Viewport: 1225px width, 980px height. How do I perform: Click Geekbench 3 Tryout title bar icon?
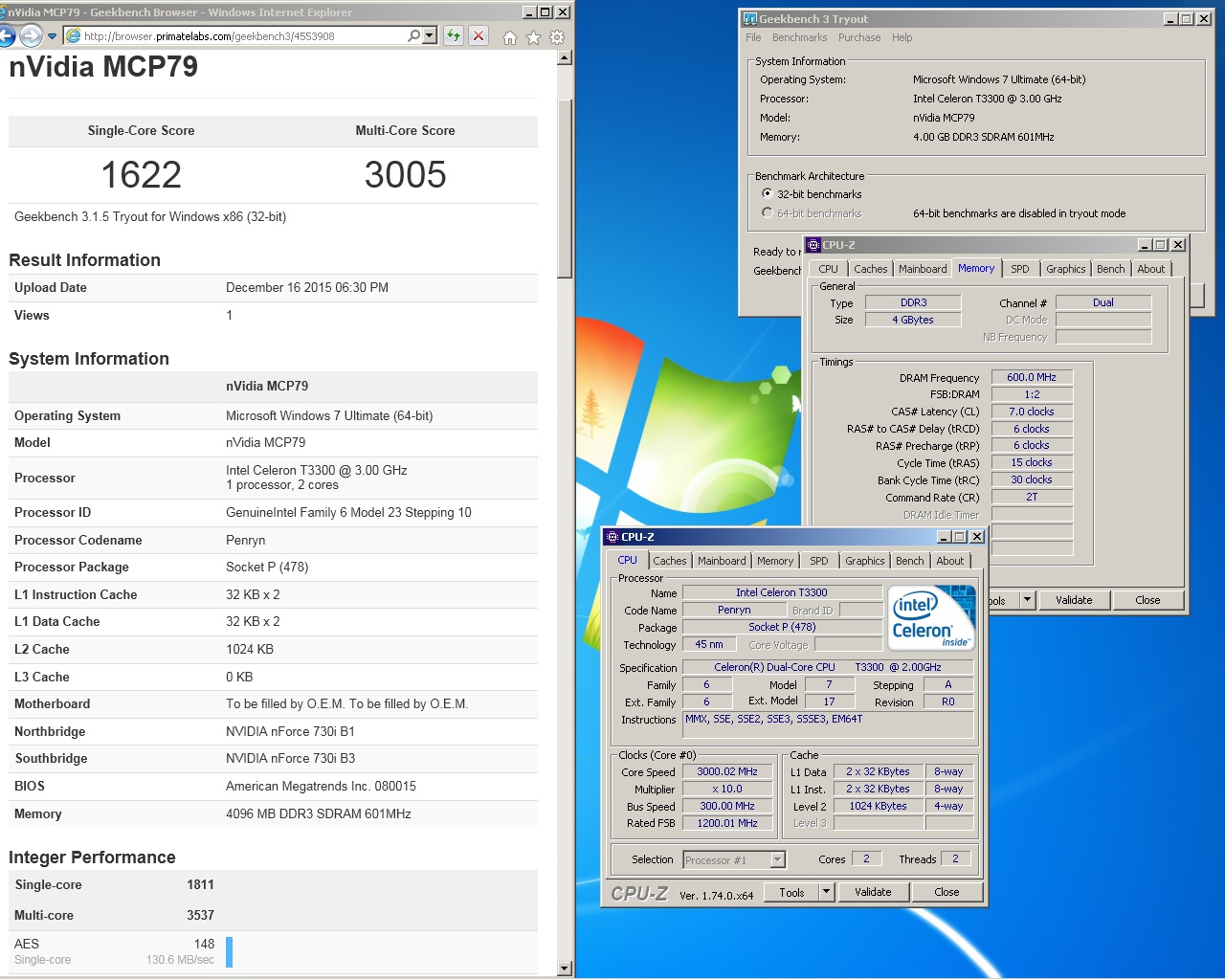[750, 18]
